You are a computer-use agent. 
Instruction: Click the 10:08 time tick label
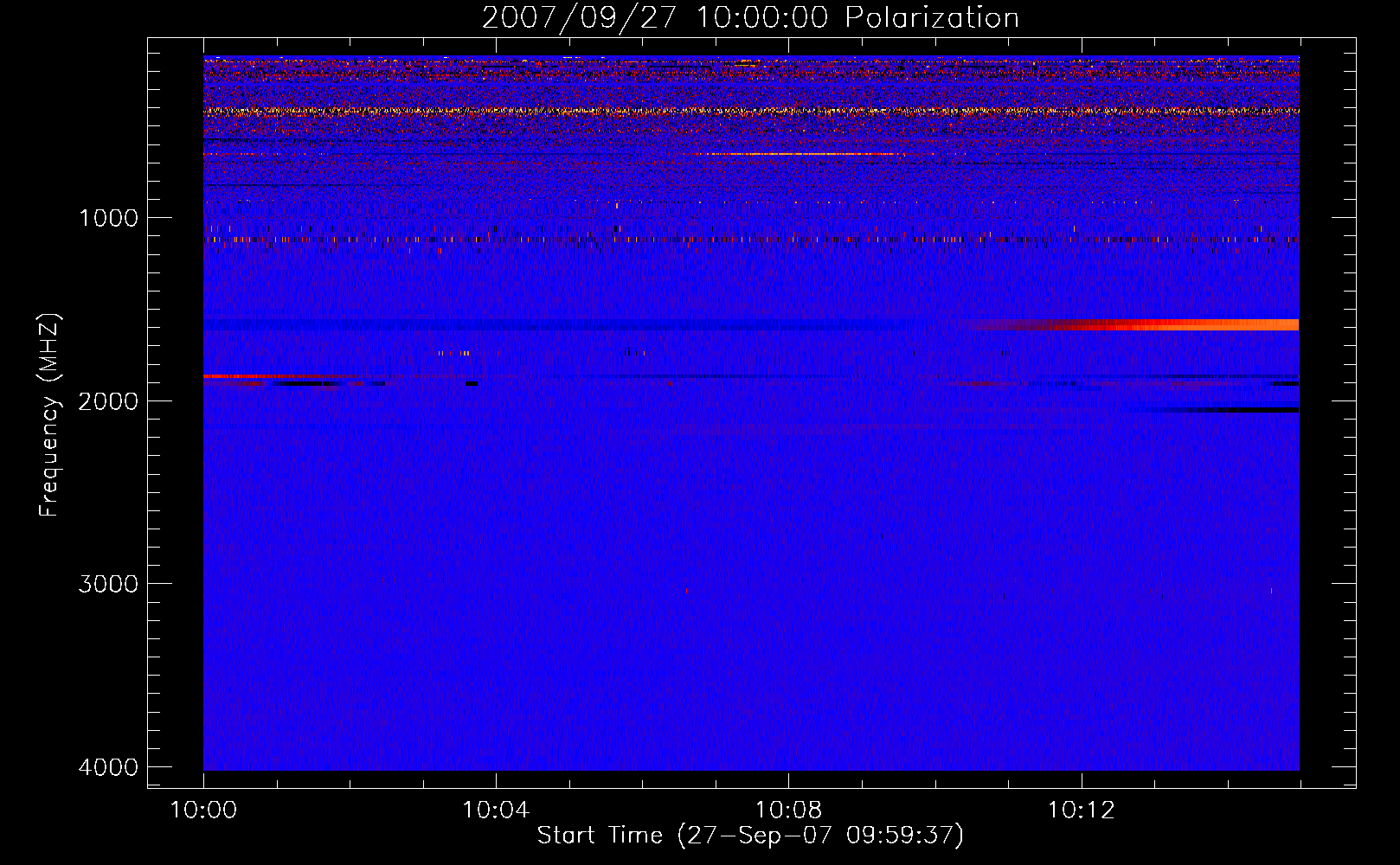point(788,811)
